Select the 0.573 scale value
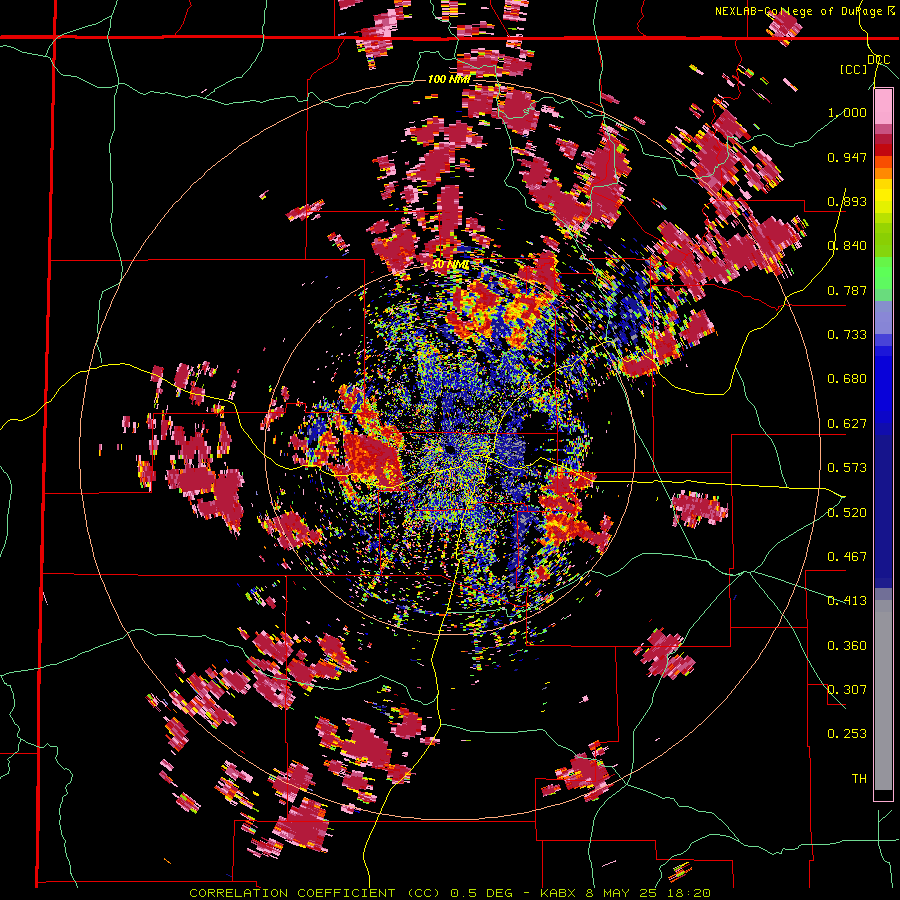 (847, 468)
